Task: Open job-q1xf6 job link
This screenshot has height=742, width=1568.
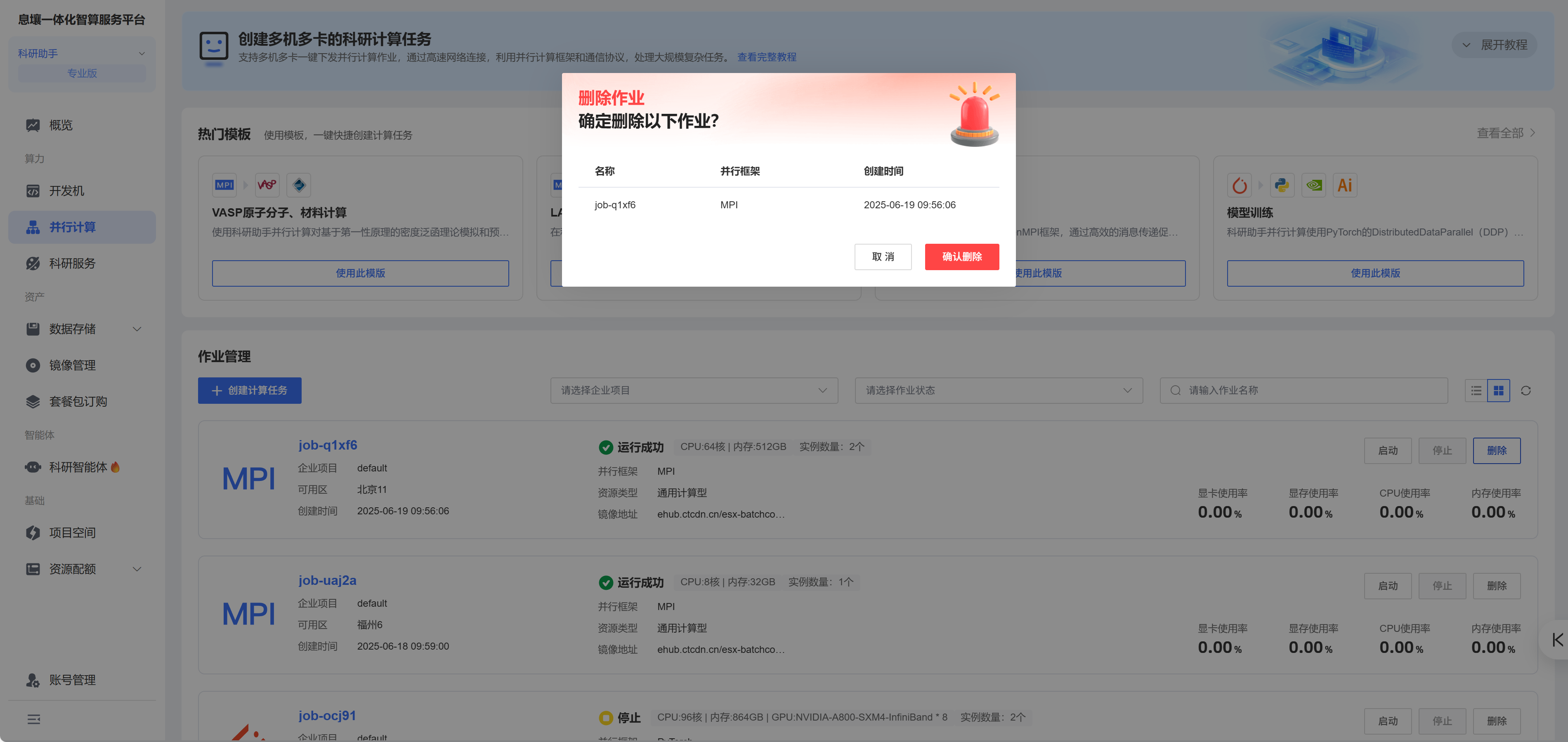Action: (x=328, y=445)
